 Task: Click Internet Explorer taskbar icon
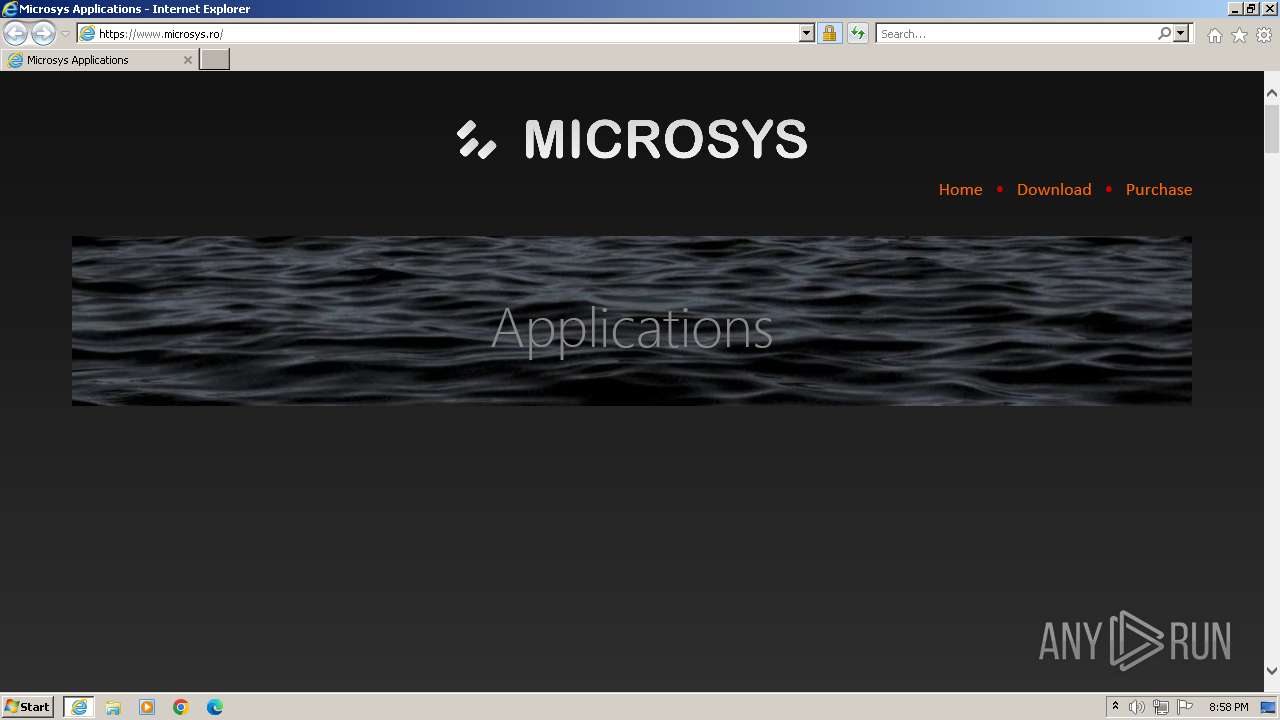tap(79, 707)
